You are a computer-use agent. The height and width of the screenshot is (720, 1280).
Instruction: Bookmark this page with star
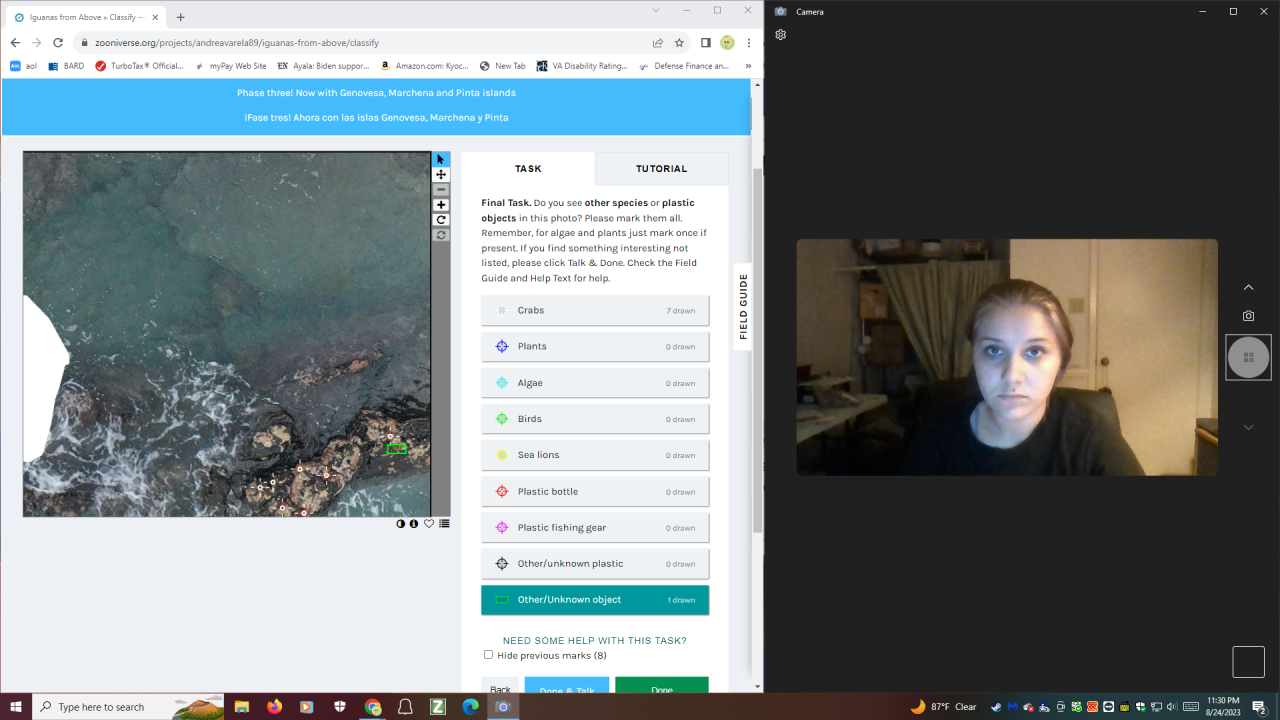pyautogui.click(x=679, y=43)
